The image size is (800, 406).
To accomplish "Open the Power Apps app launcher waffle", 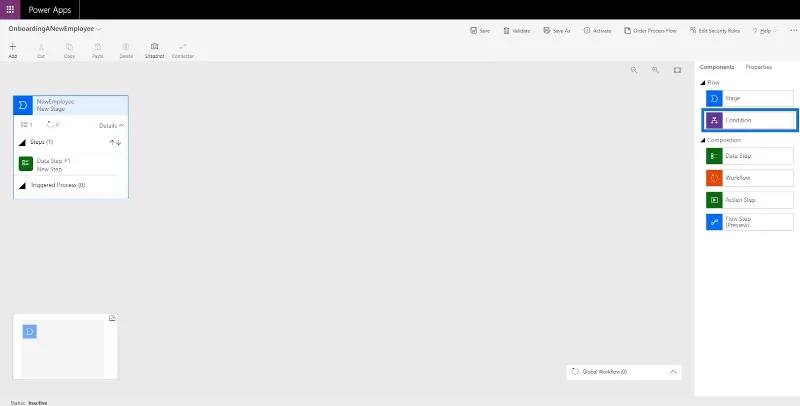I will point(10,10).
